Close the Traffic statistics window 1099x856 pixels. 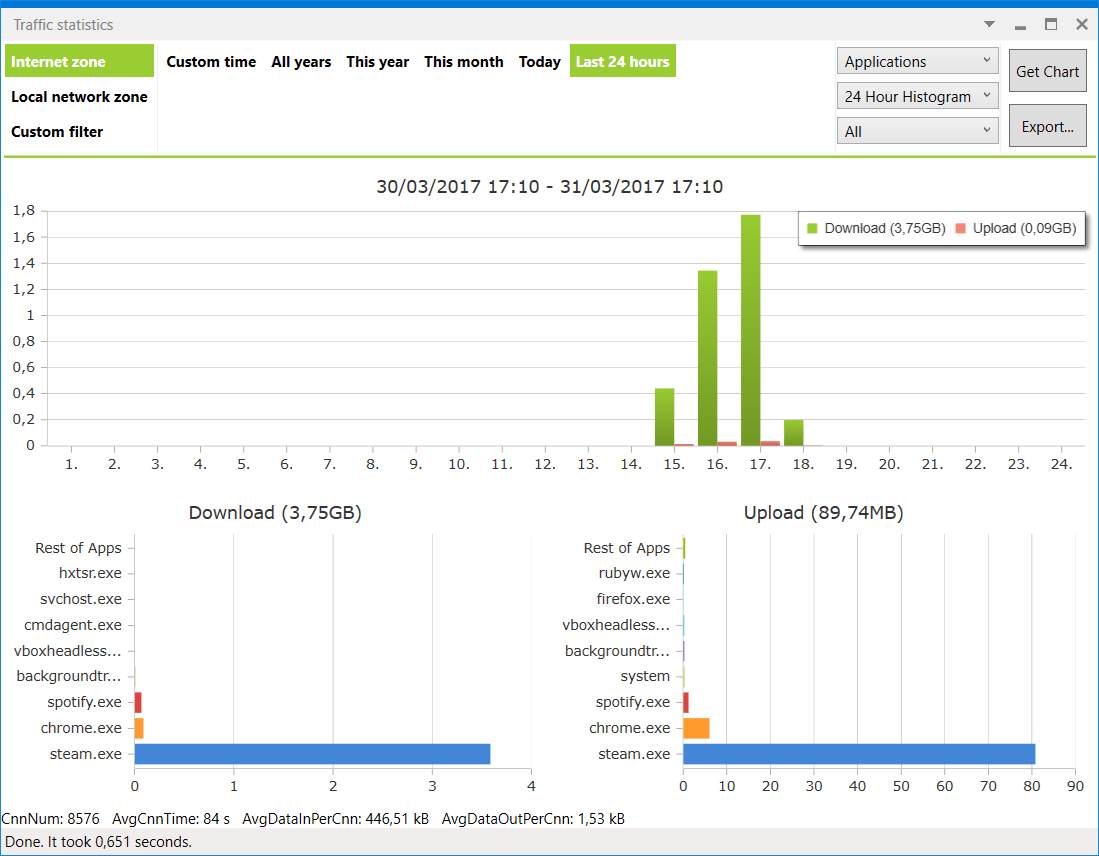click(x=1081, y=25)
